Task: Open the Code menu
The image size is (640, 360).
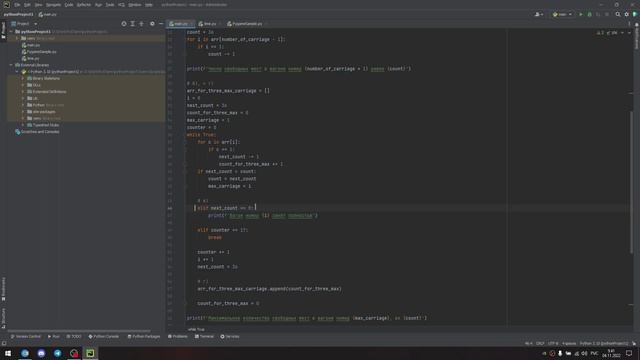Action: 69,5
